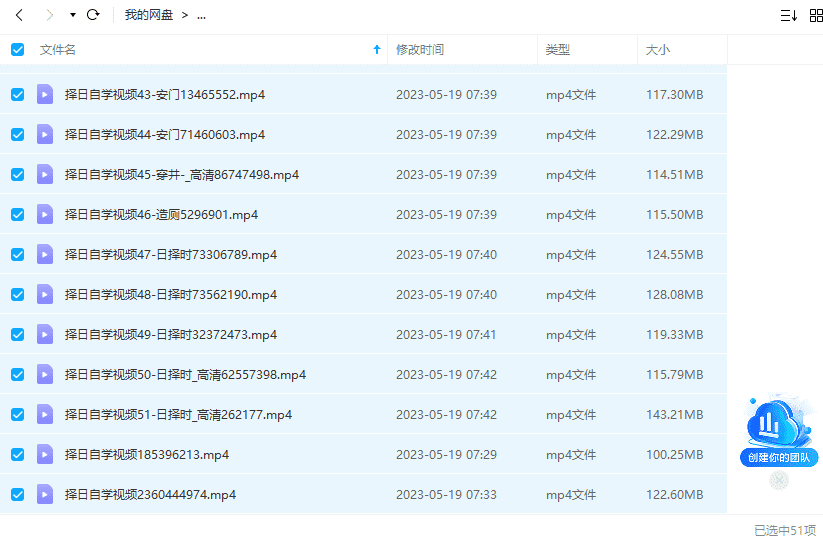Select file 择日自学视频50-日择时_高清62557398.mp4
823x540 pixels.
coord(185,374)
